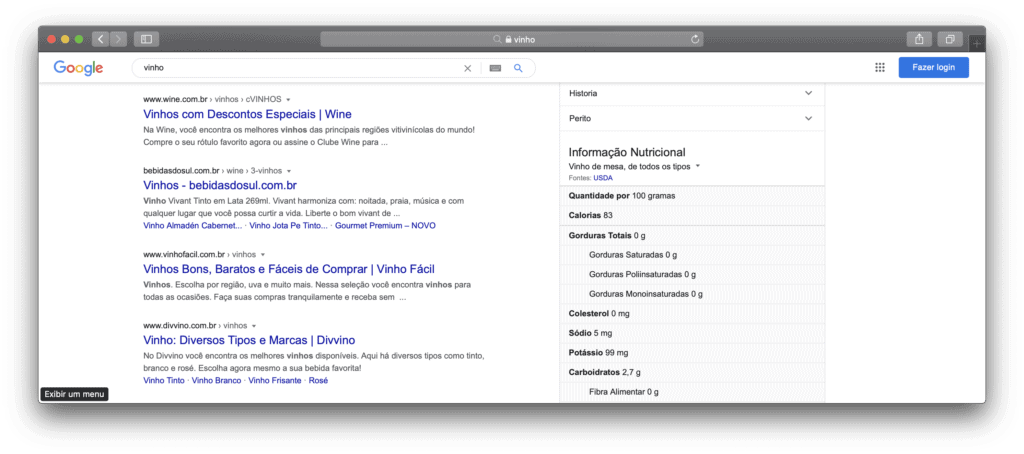Clear the search box with the X icon

[x=468, y=68]
